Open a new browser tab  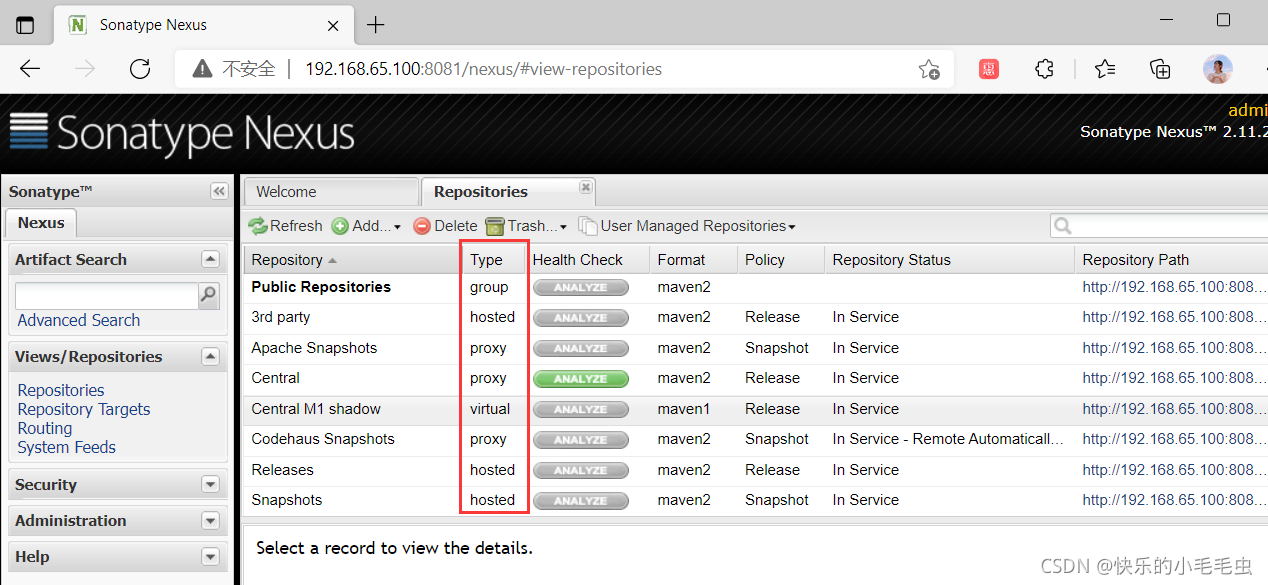tap(375, 25)
